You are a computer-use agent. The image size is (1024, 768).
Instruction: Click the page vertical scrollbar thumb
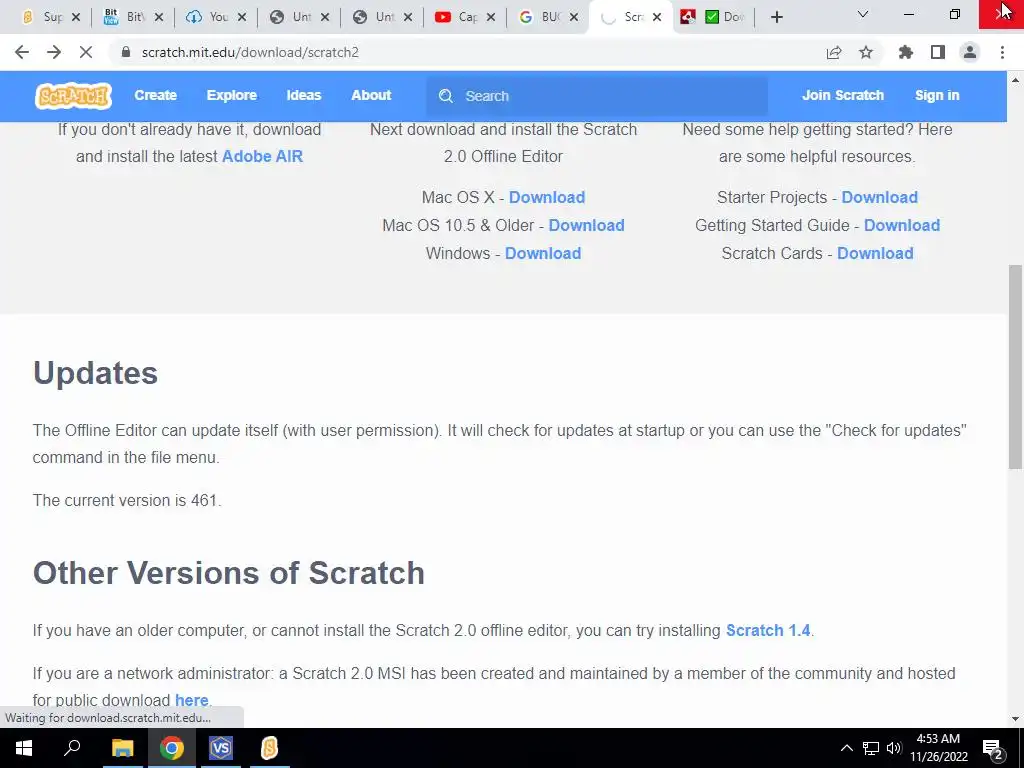1015,366
